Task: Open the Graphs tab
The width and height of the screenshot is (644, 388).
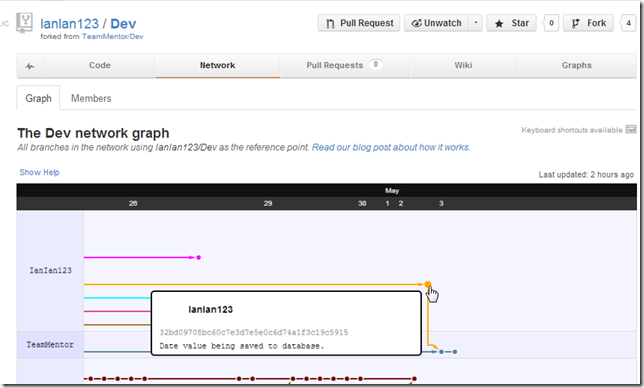Action: click(577, 65)
